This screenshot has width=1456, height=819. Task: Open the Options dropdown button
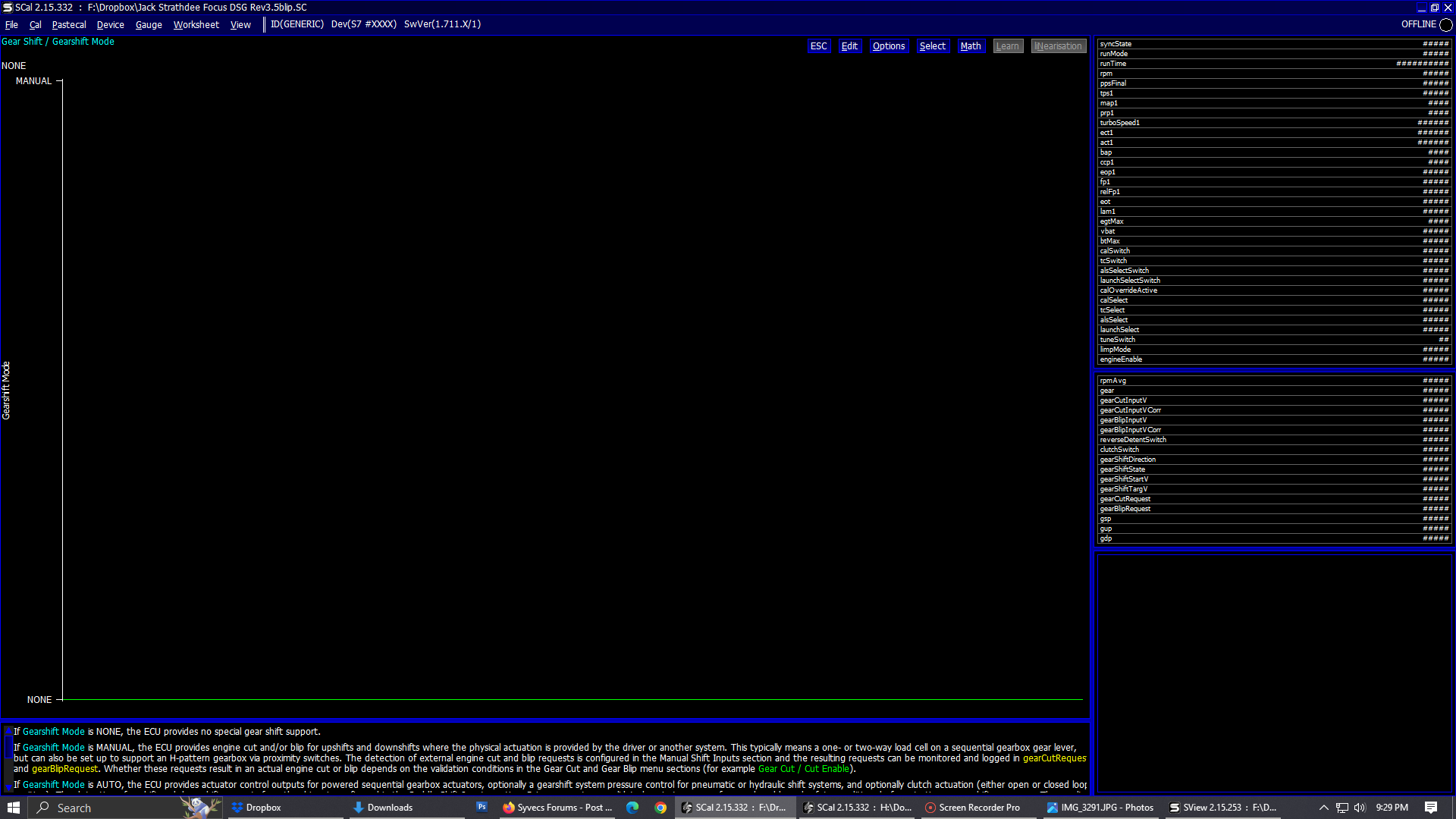tap(888, 46)
